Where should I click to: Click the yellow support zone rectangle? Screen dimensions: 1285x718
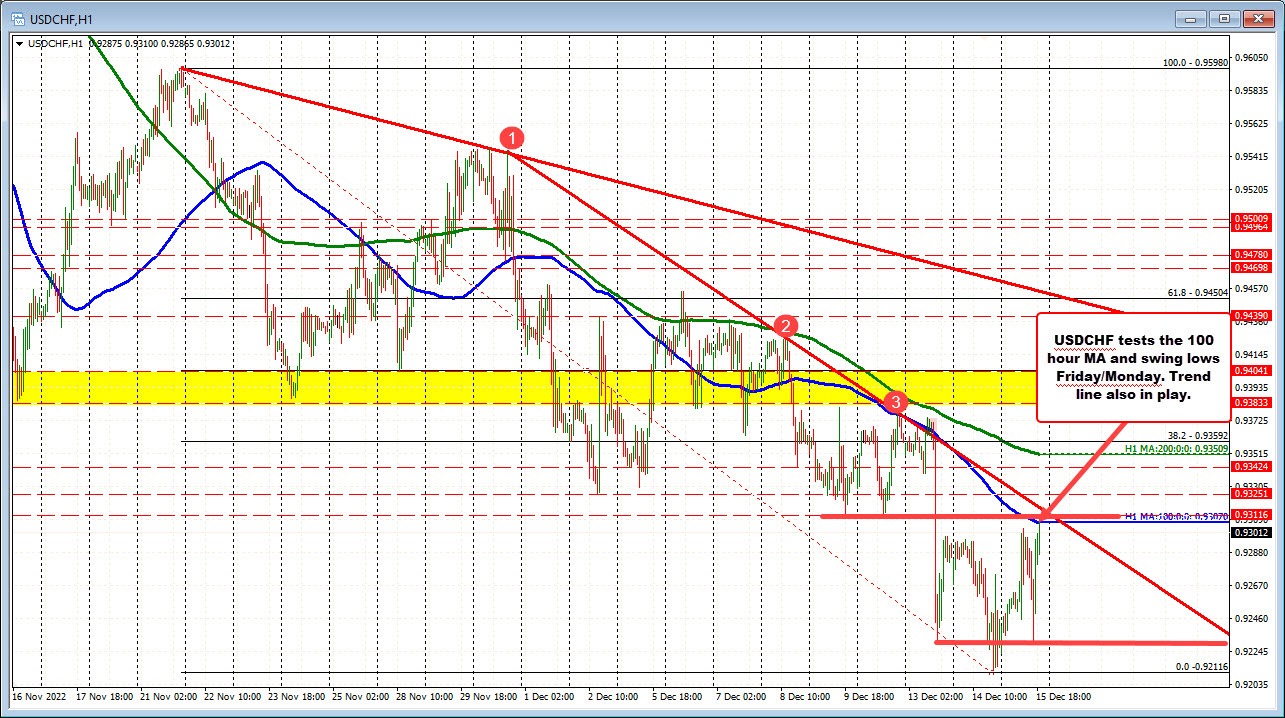point(400,387)
